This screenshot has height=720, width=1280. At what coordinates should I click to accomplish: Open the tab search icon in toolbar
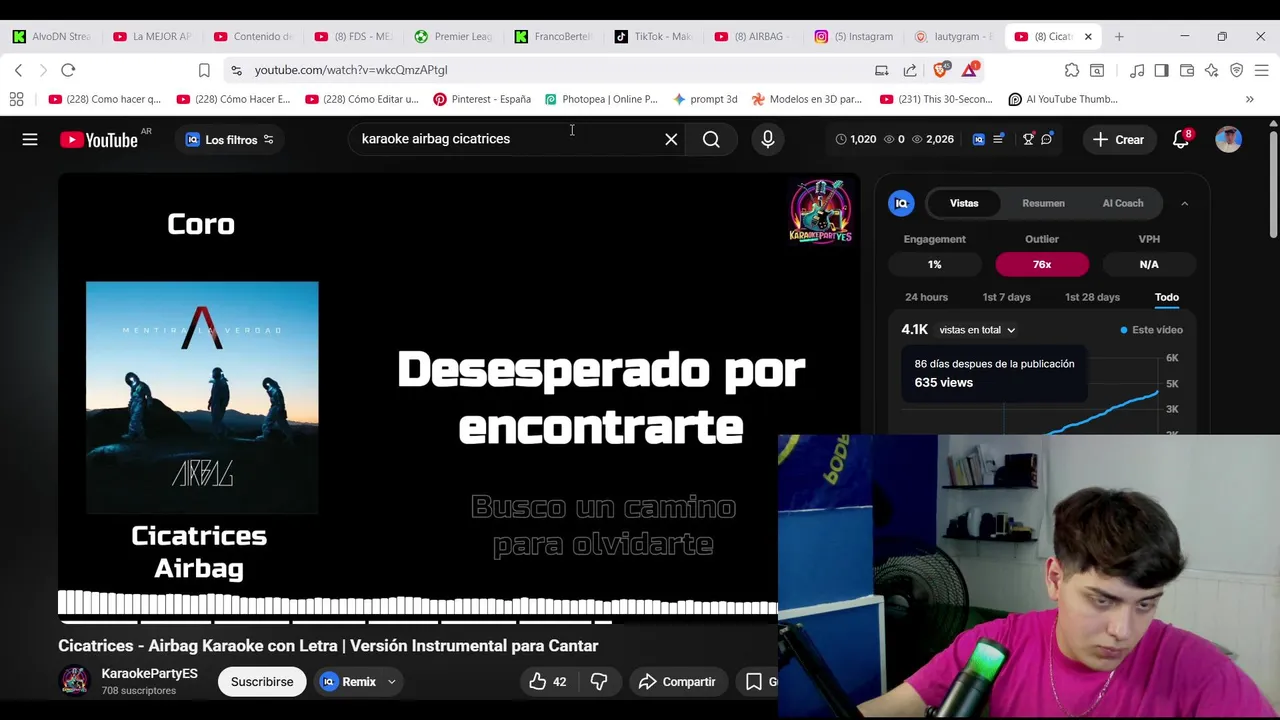coord(1097,70)
